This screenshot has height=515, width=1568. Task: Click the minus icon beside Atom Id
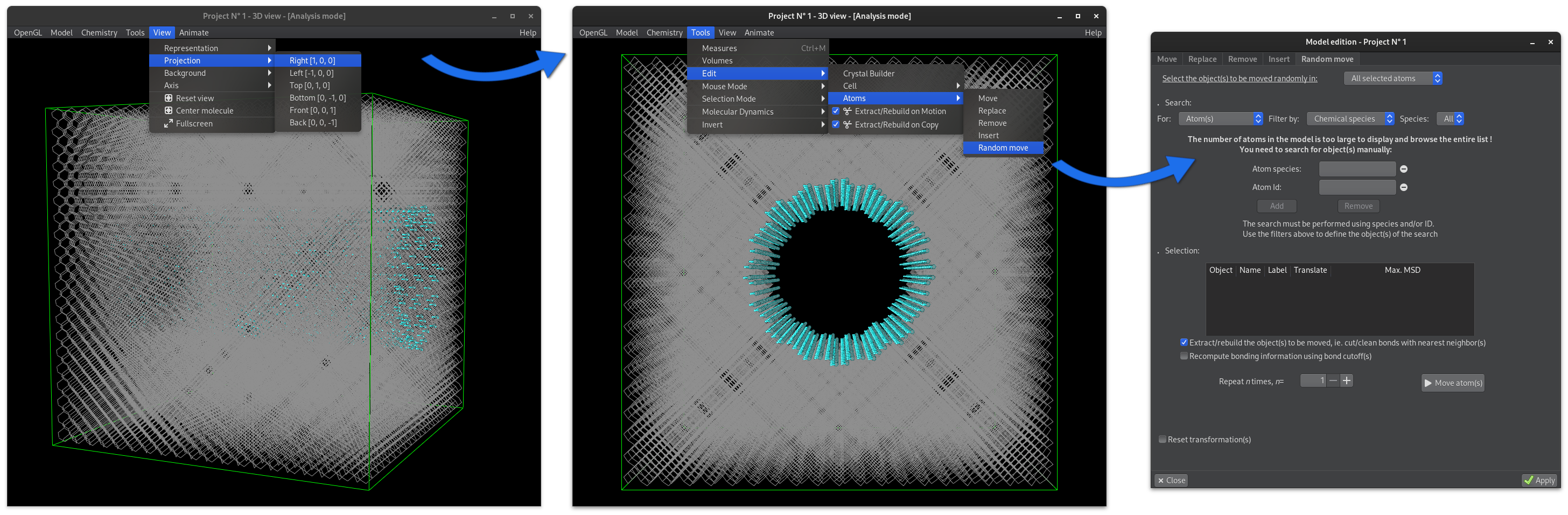point(1404,187)
